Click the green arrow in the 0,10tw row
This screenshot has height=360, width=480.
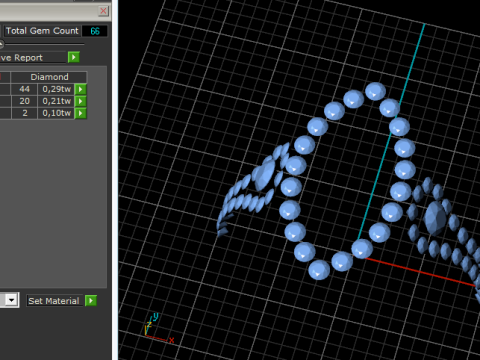(x=80, y=113)
